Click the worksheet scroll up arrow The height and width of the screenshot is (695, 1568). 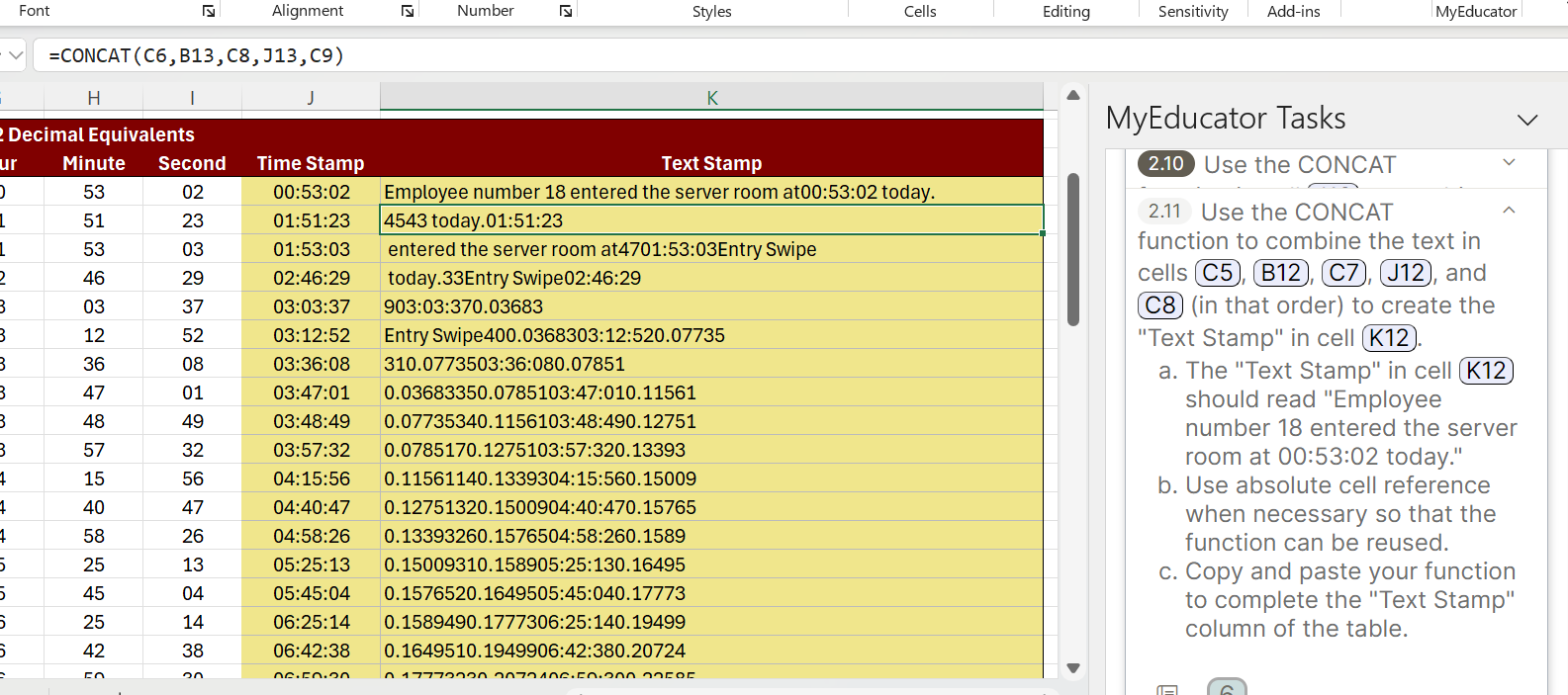pos(1073,95)
